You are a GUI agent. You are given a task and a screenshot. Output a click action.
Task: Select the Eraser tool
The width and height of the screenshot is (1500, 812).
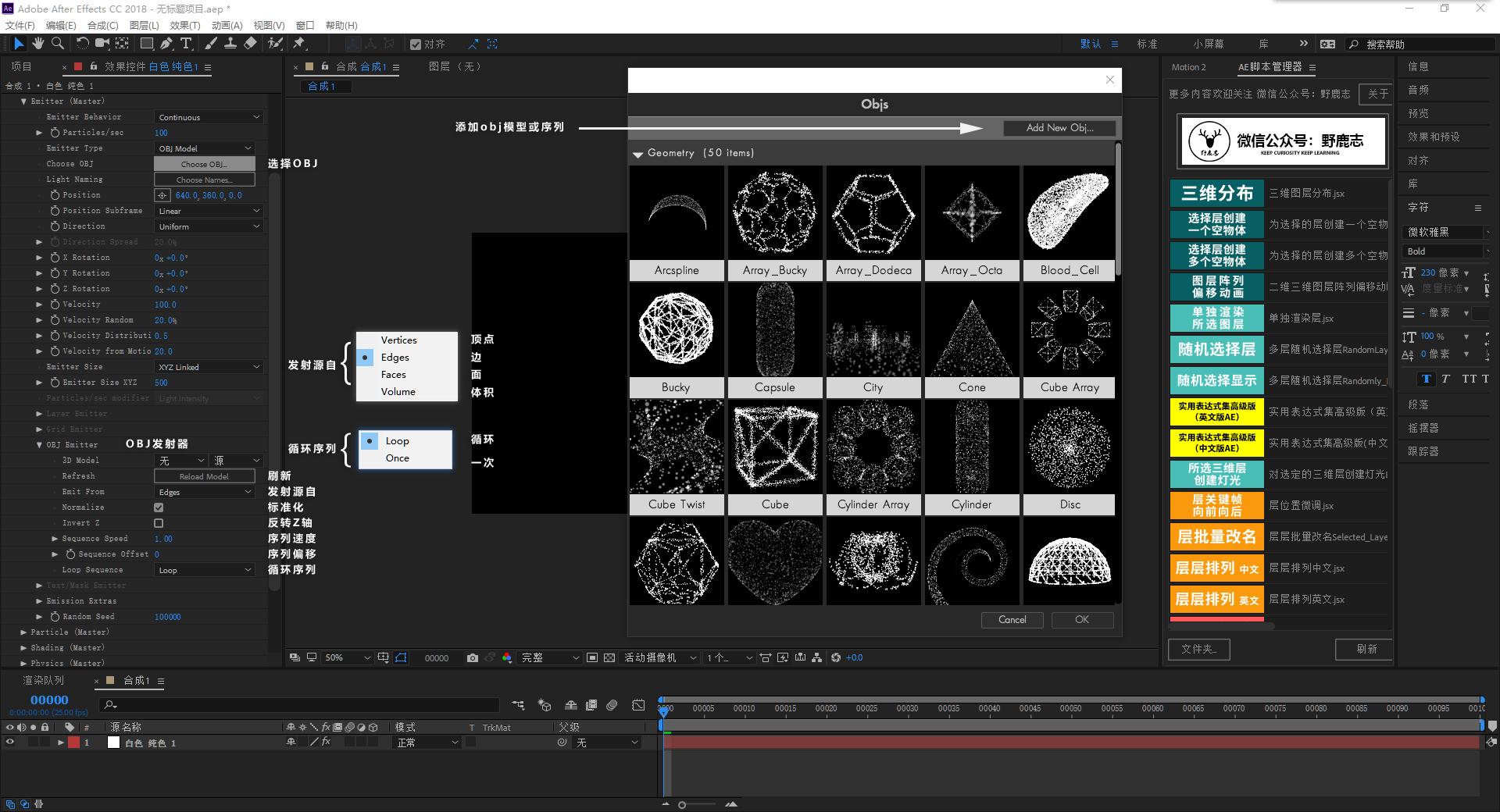click(x=250, y=44)
